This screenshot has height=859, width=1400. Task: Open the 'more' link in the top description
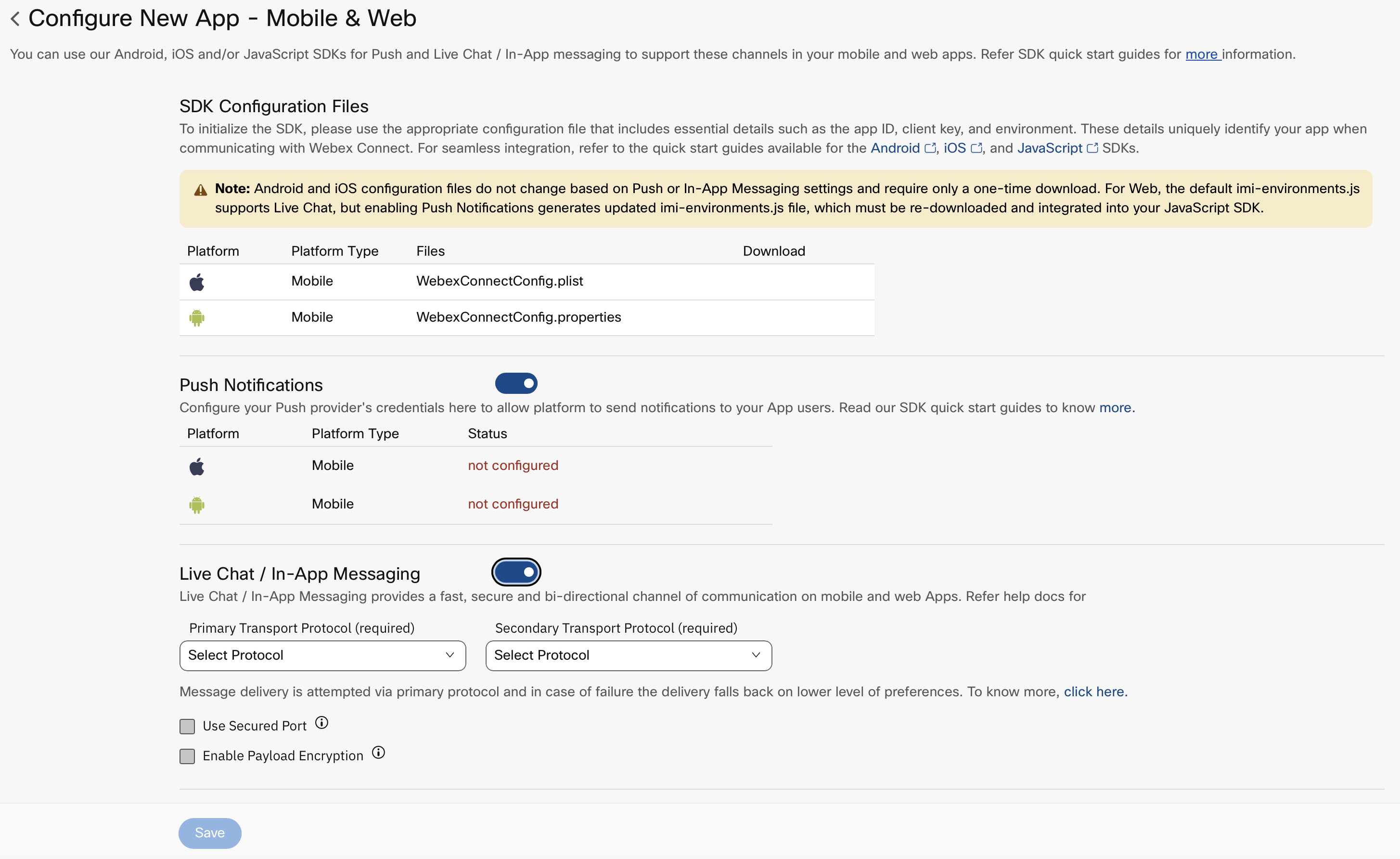coord(1202,54)
